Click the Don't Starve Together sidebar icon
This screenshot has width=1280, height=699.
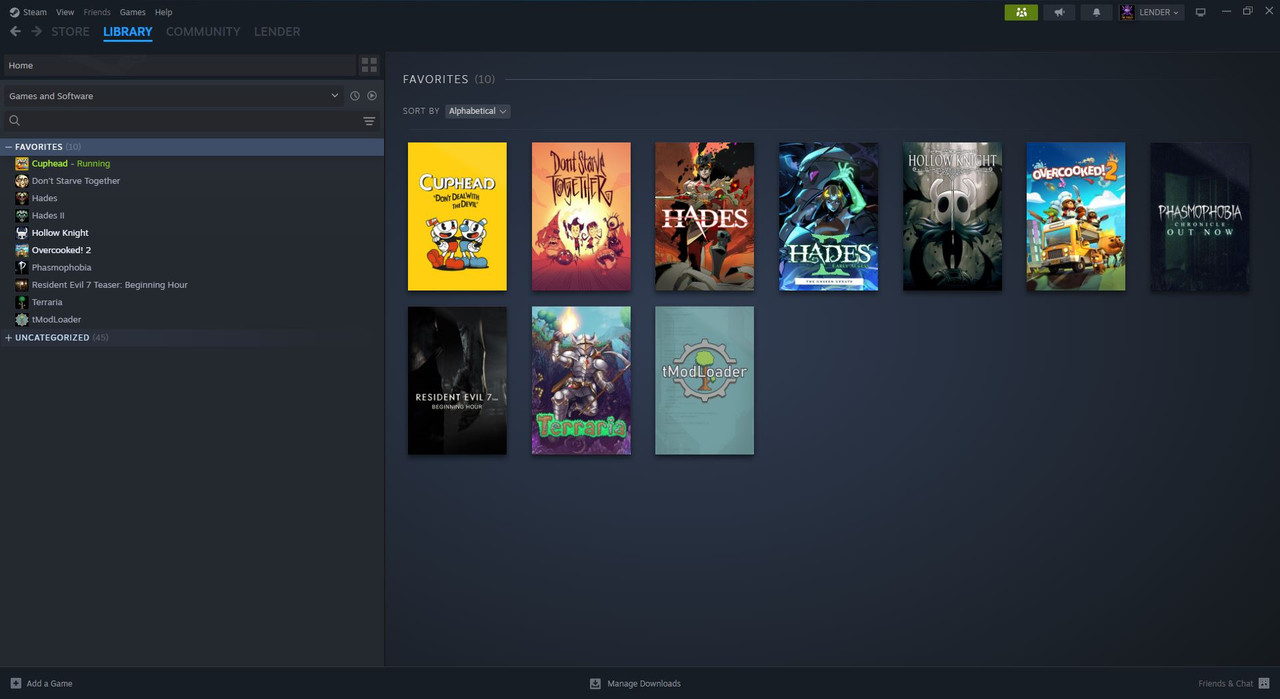[x=22, y=181]
